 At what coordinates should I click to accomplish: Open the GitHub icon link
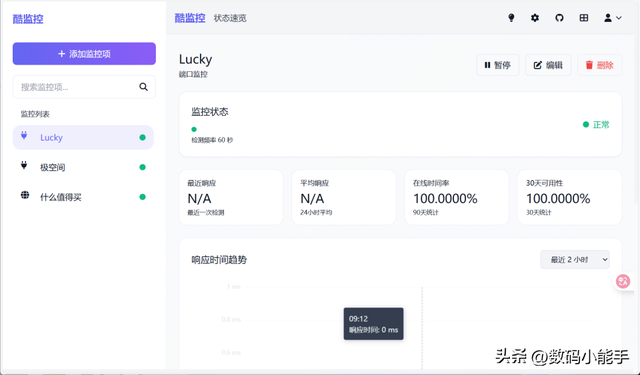tap(559, 18)
